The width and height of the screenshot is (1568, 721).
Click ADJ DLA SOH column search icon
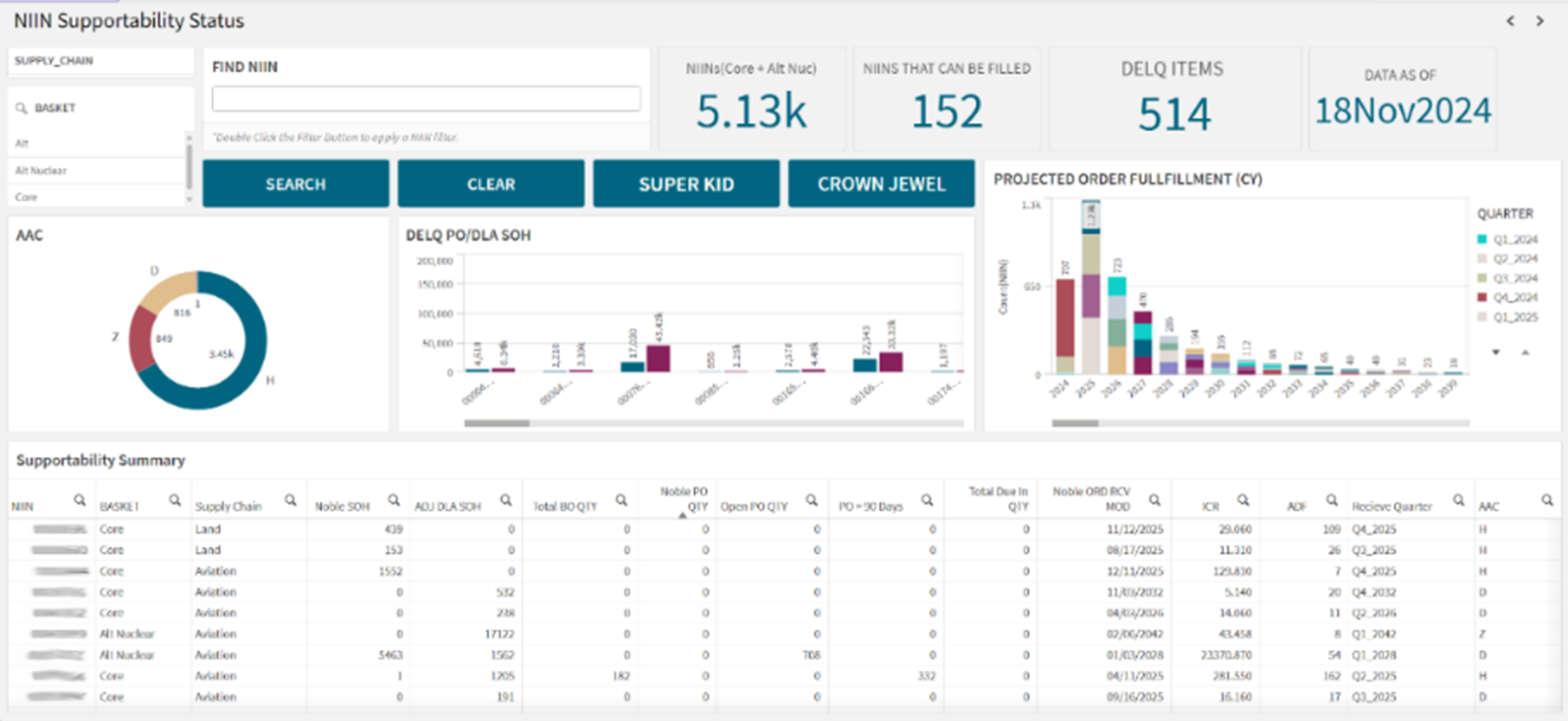506,500
